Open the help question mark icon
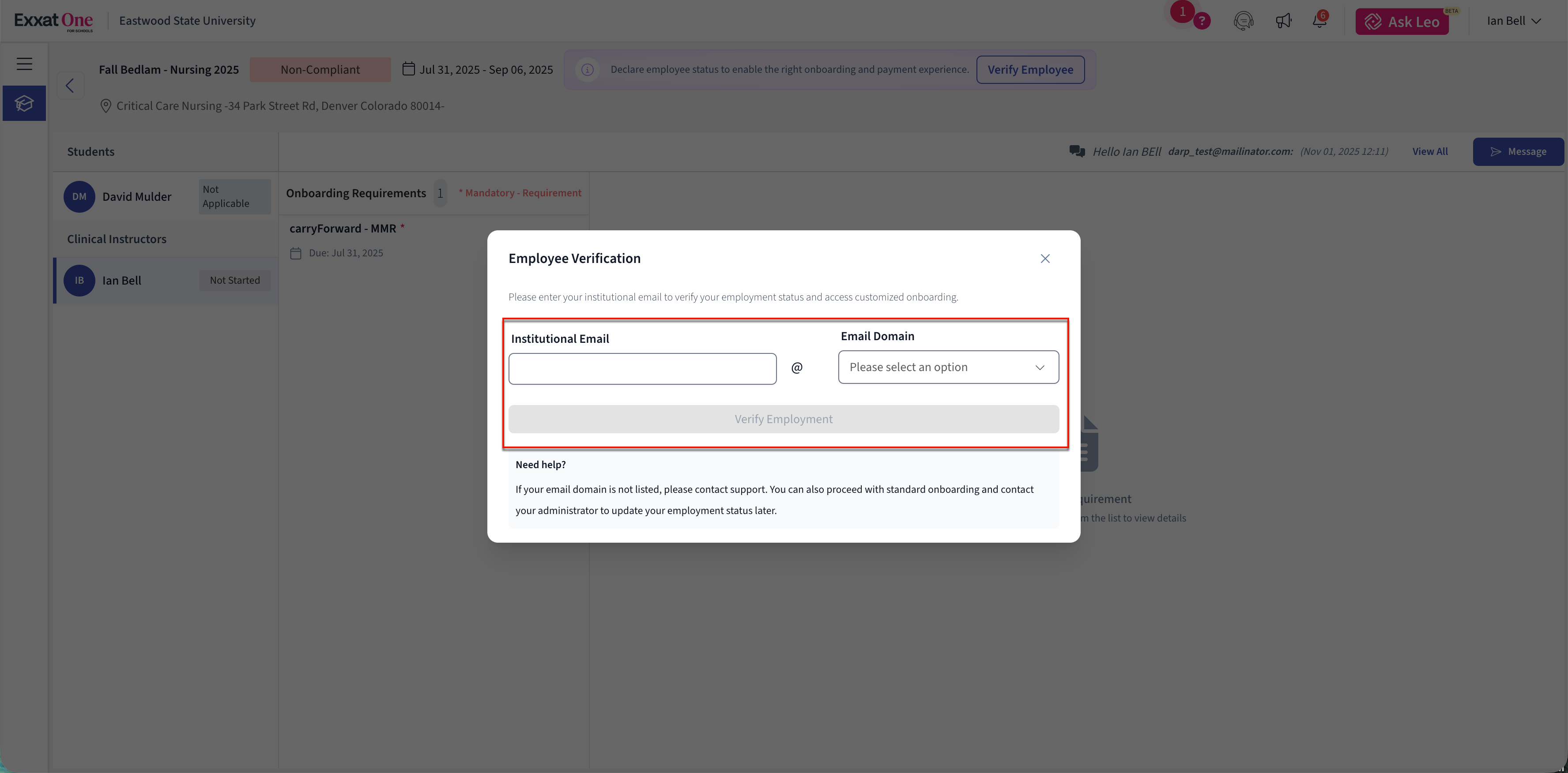Image resolution: width=1568 pixels, height=773 pixels. pos(1202,21)
